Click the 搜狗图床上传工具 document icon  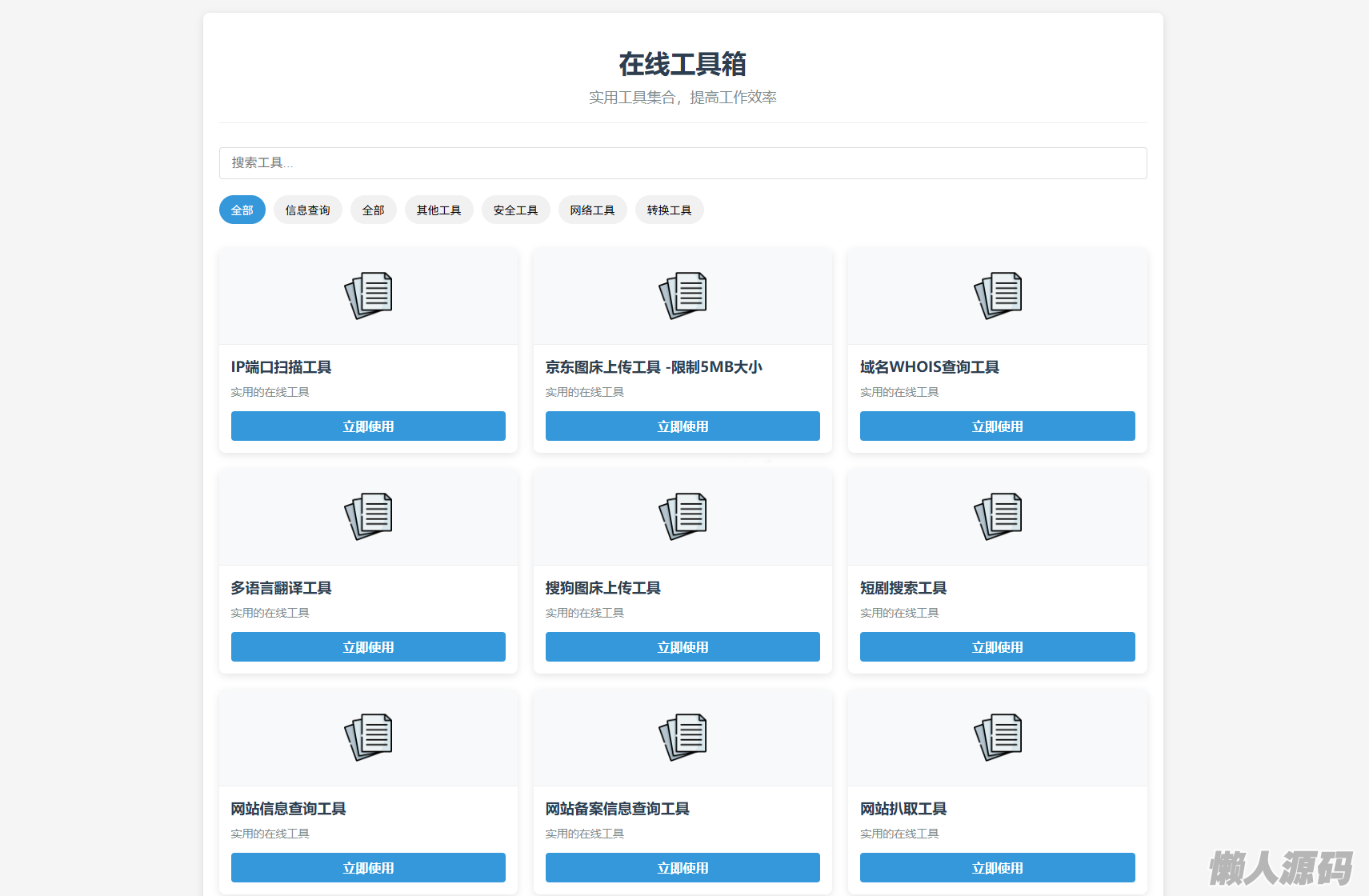[682, 516]
